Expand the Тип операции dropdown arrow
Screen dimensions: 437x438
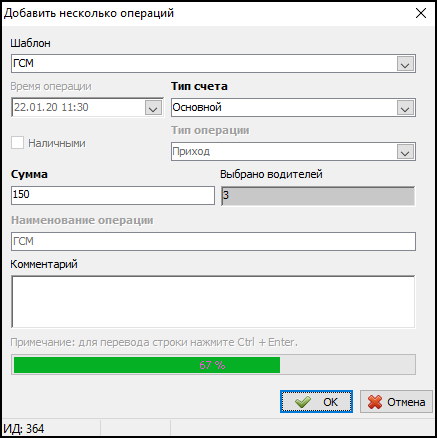click(x=405, y=152)
